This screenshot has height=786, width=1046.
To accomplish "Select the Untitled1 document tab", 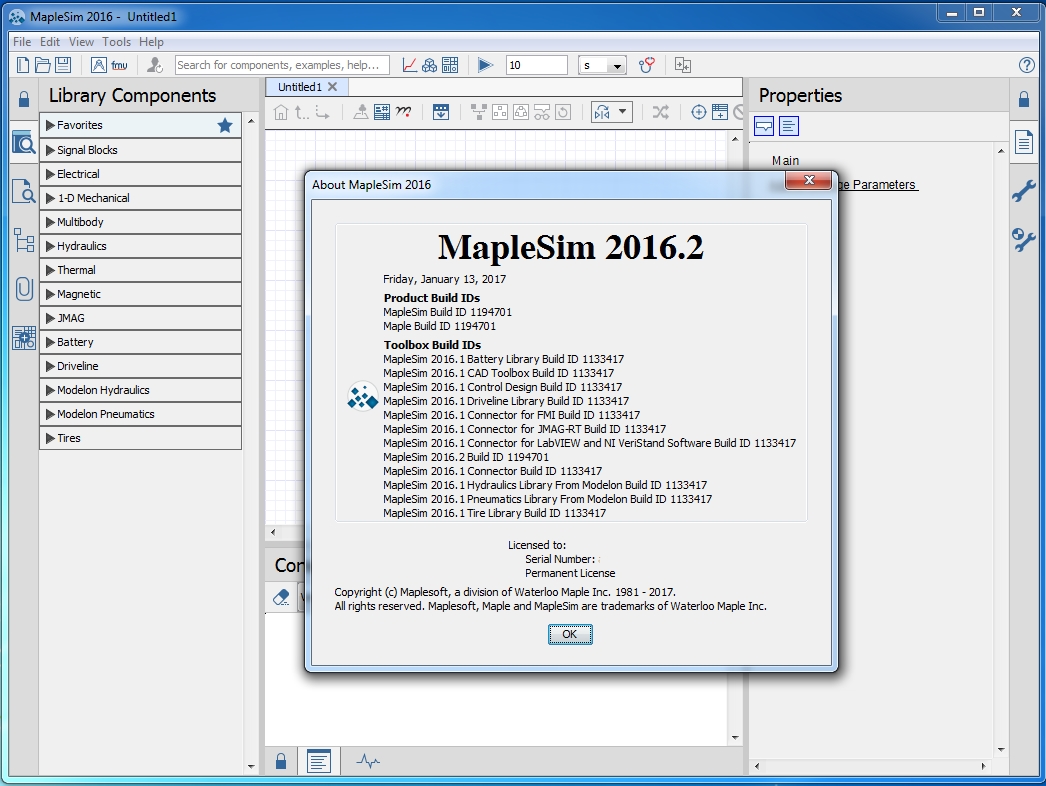I will click(300, 87).
